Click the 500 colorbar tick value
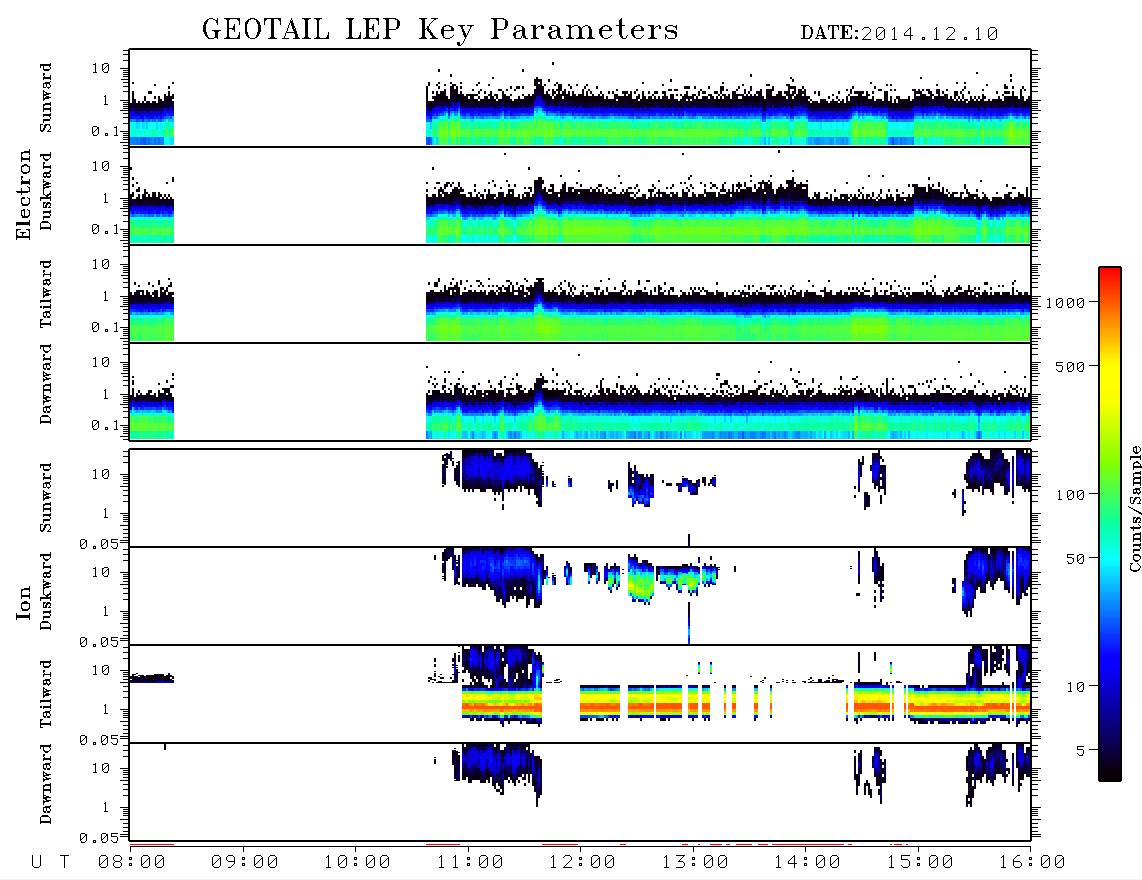 [x=1070, y=366]
